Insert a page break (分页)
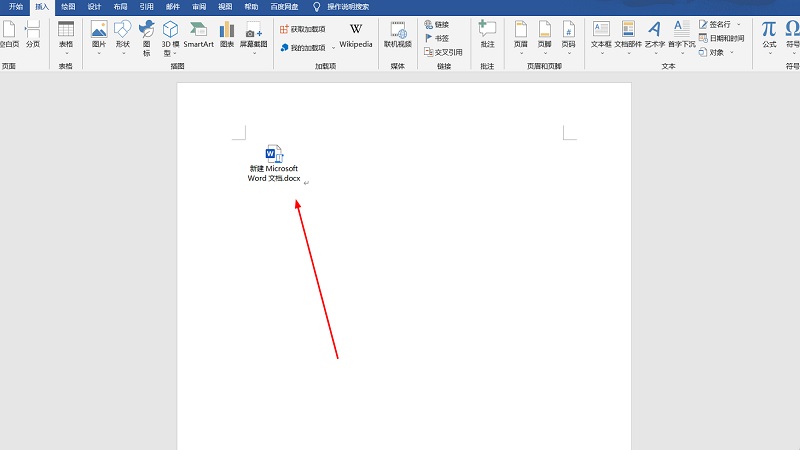The height and width of the screenshot is (450, 800). (x=33, y=35)
